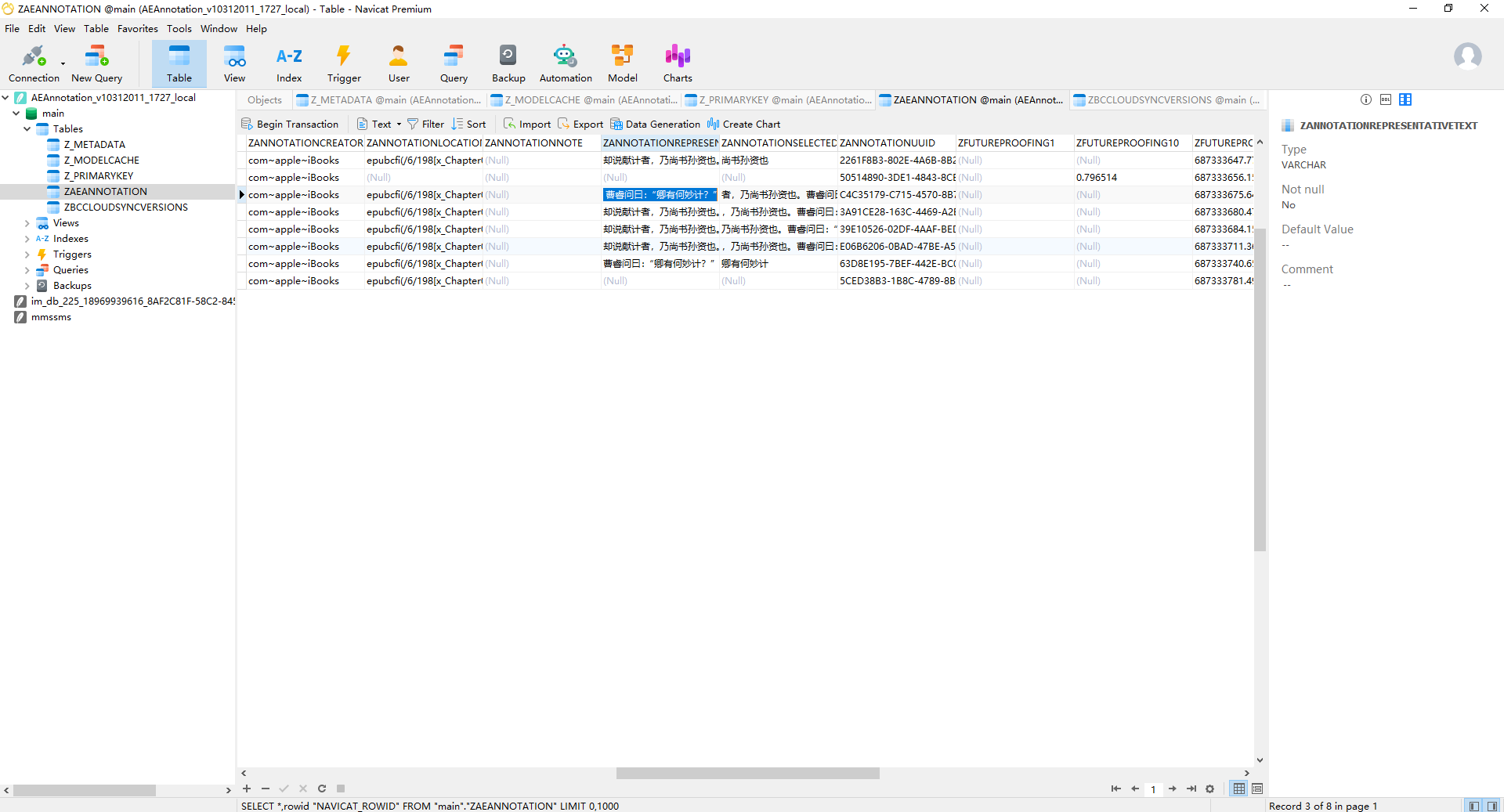
Task: Click the New Query icon
Action: pos(96,63)
